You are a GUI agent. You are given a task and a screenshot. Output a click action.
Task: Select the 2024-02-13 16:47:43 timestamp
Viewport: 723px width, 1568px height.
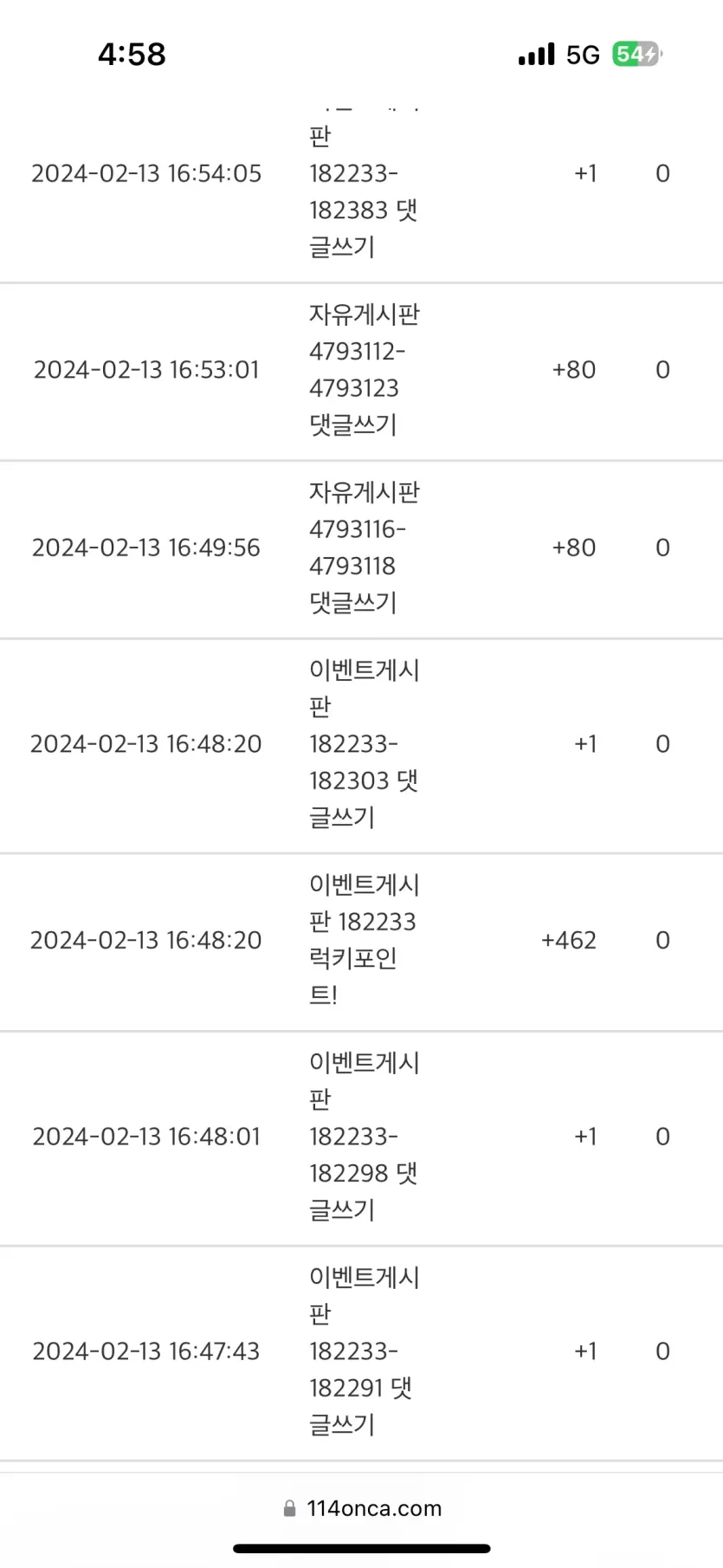tap(146, 1351)
